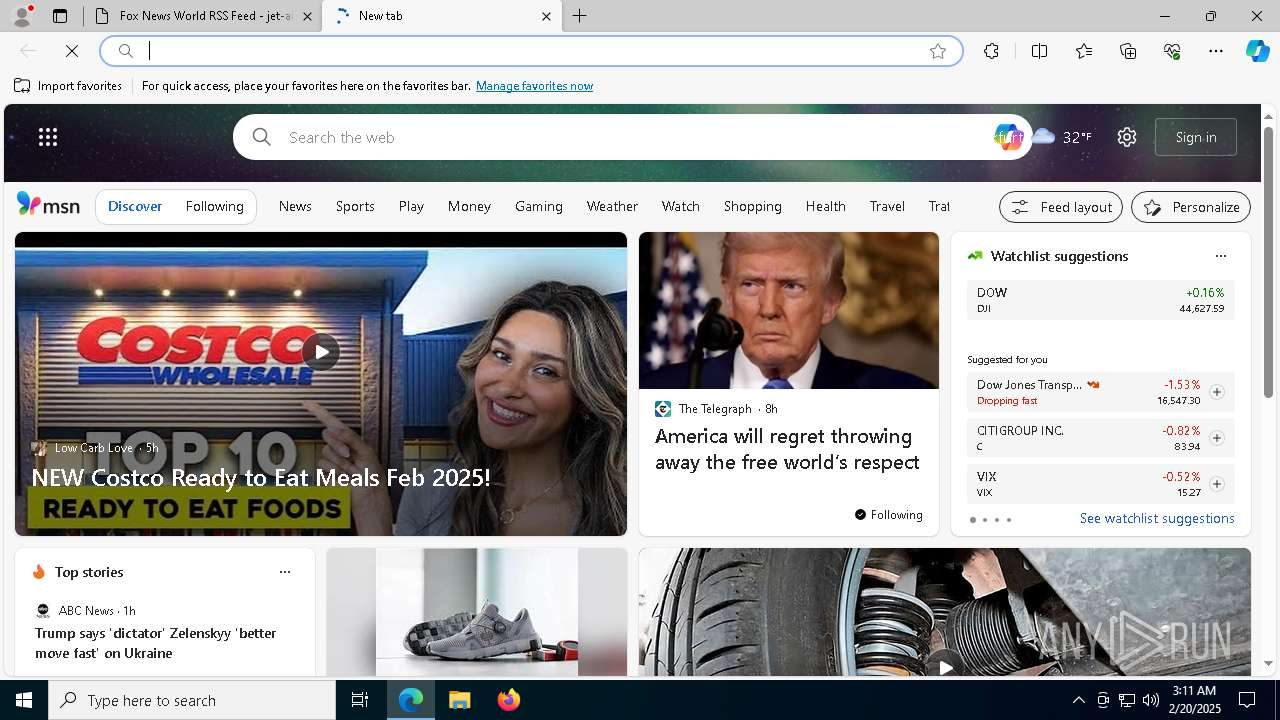
Task: Add Dow Jones Transp to watchlist
Action: 1216,392
